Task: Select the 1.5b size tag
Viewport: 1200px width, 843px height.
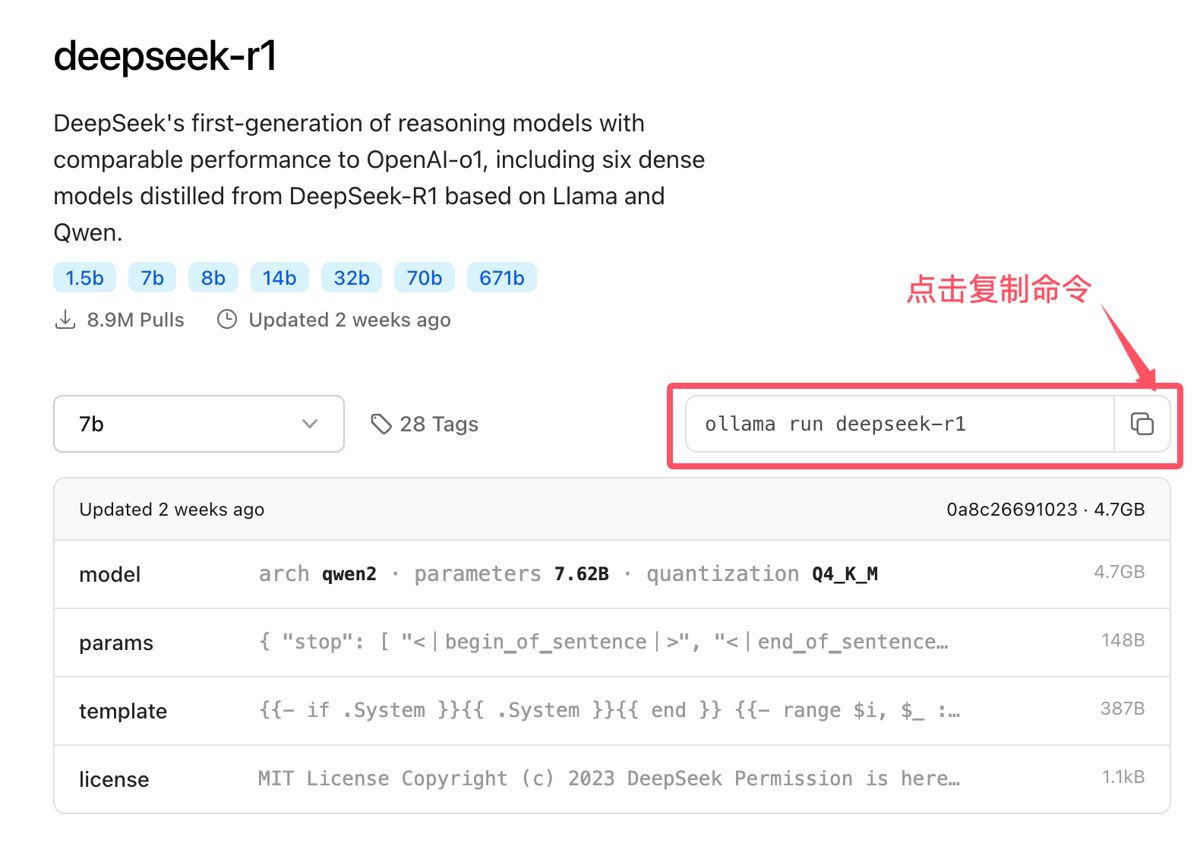Action: tap(85, 278)
